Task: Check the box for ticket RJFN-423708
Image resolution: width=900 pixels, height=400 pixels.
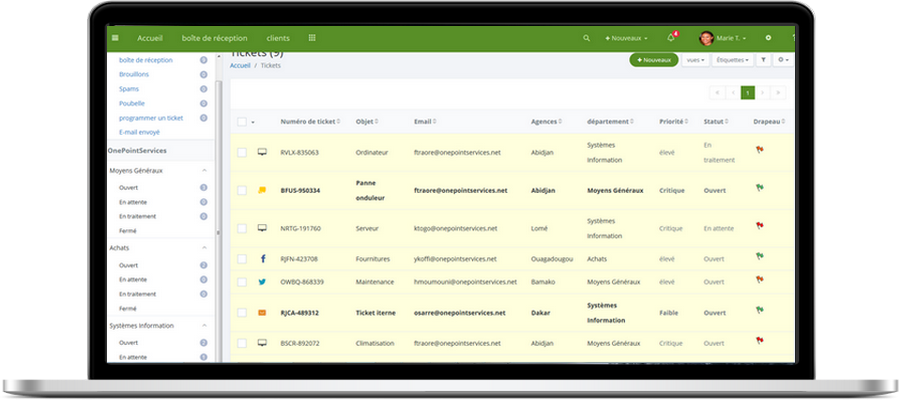Action: pyautogui.click(x=242, y=259)
